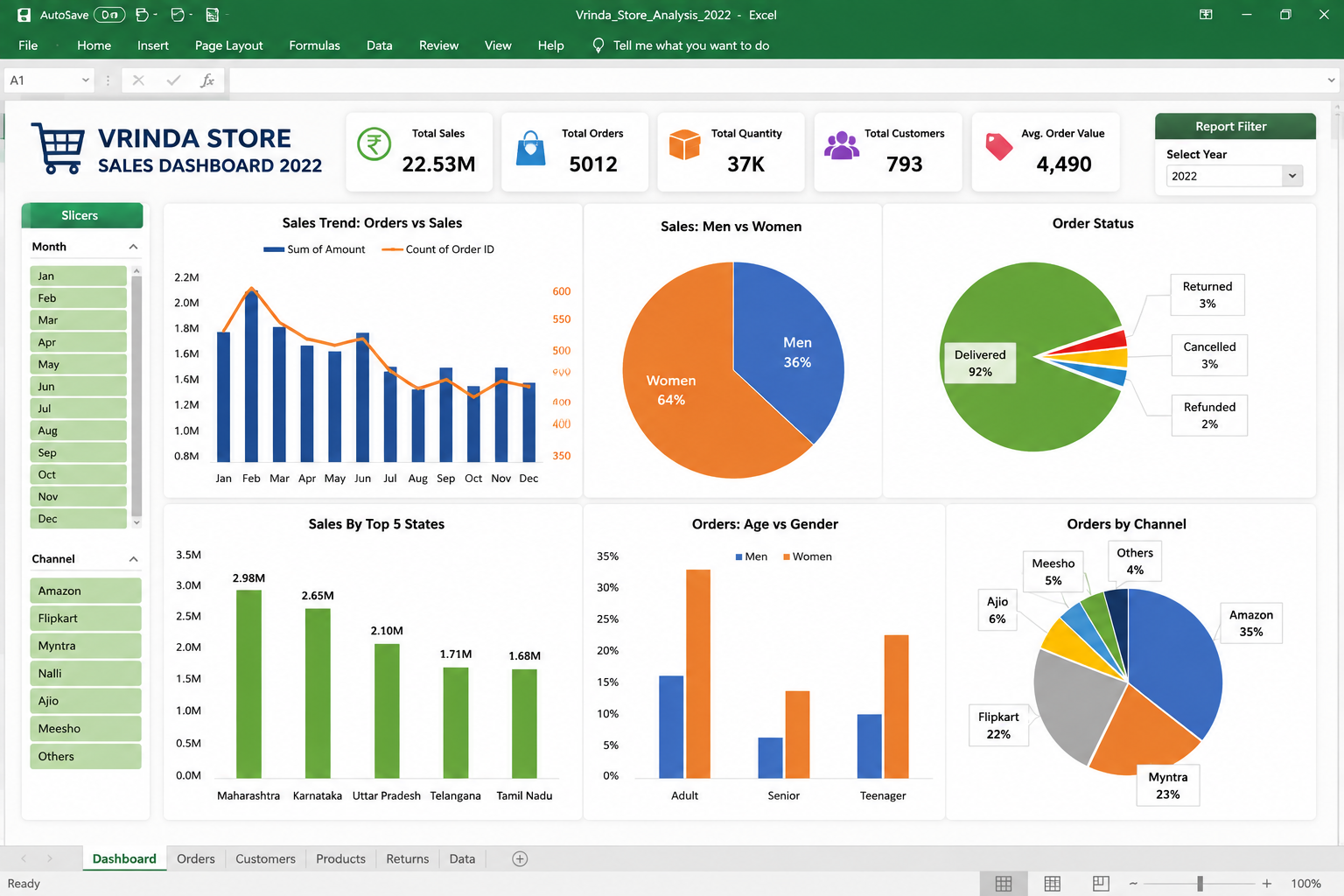Click the orange box icon on Total Quantity
This screenshot has width=1344, height=896.
684,144
